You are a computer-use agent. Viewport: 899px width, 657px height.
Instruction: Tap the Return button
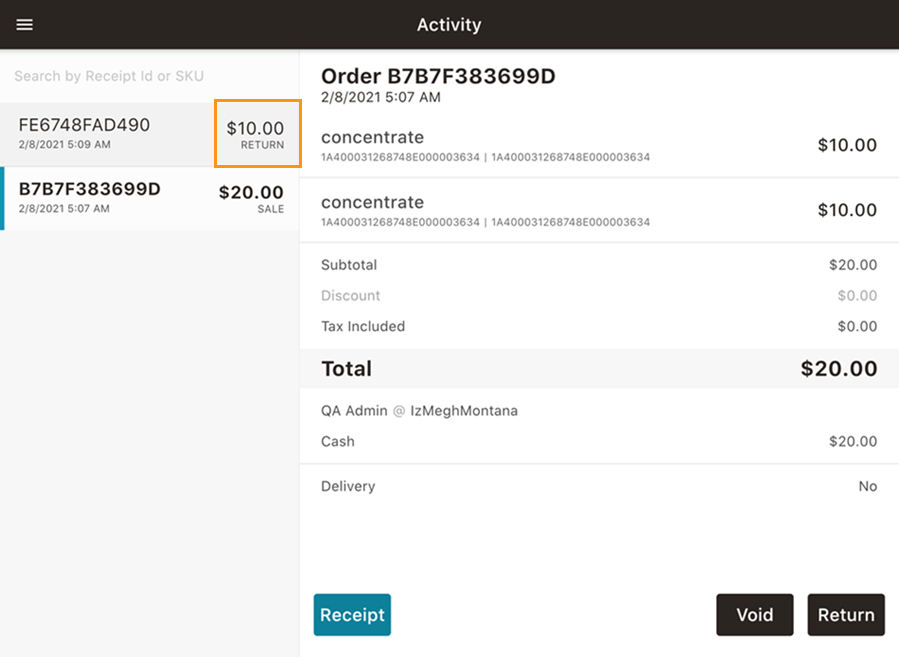coord(846,615)
